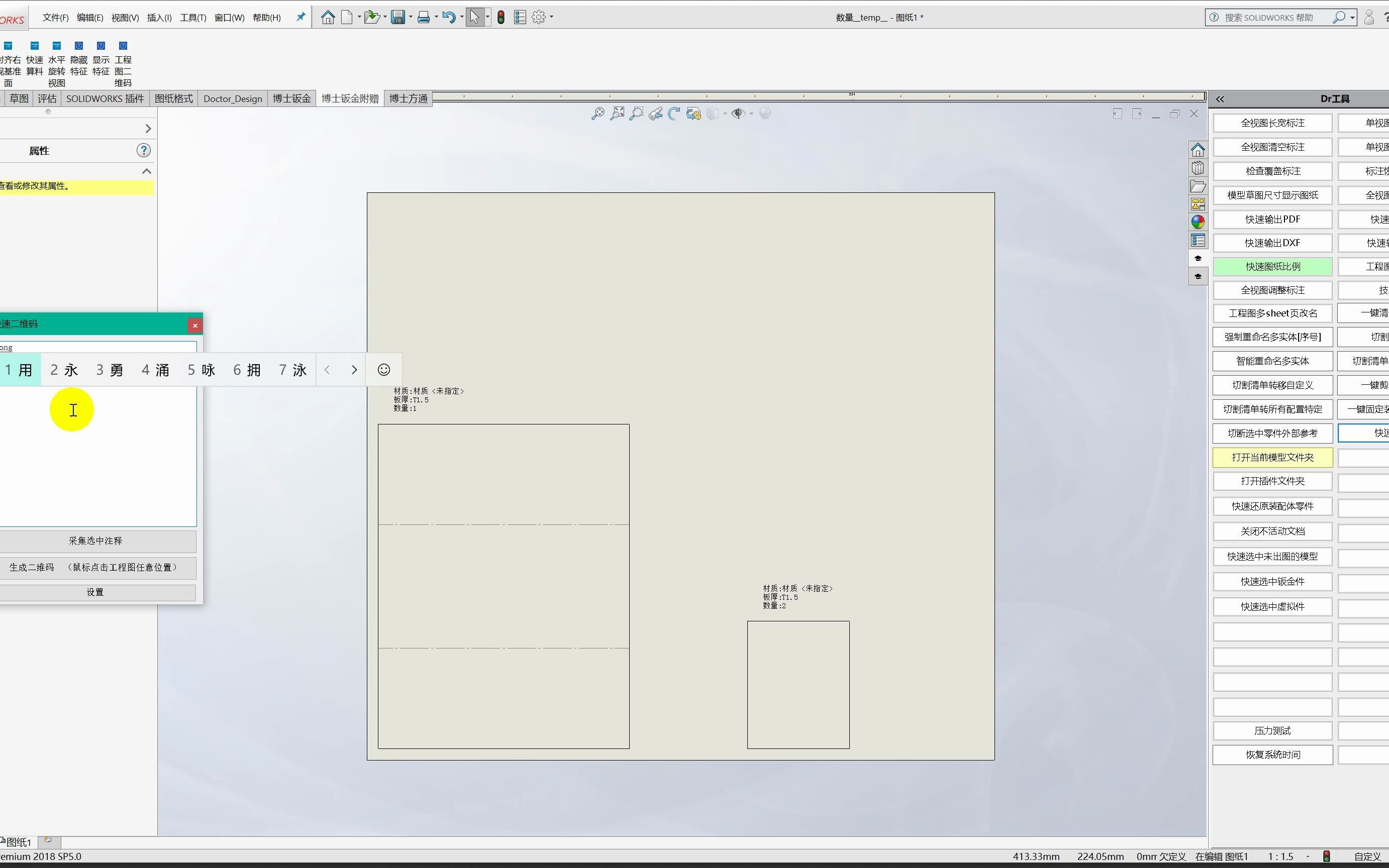Open file properties list icon
Image resolution: width=1389 pixels, height=868 pixels.
tap(520, 17)
